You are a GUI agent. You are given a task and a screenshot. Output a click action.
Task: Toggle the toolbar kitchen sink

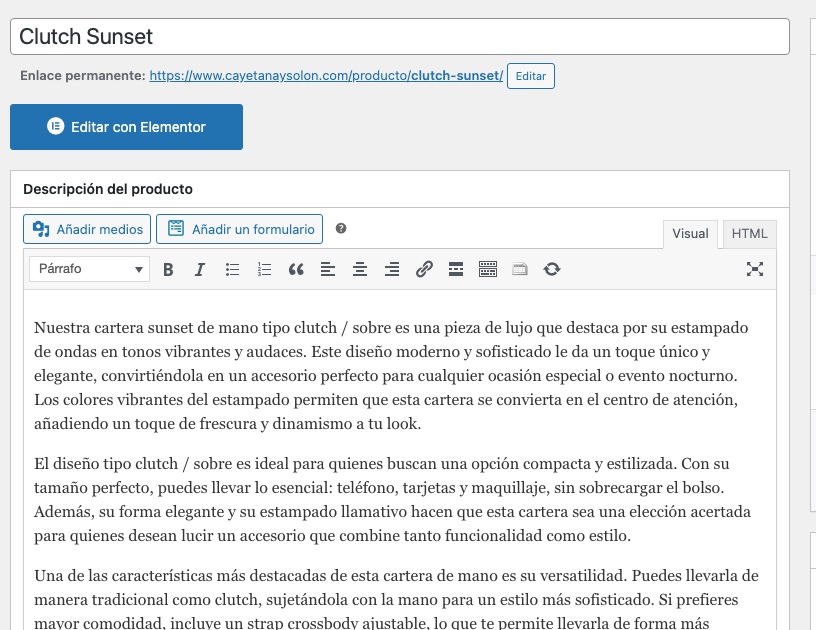[488, 269]
